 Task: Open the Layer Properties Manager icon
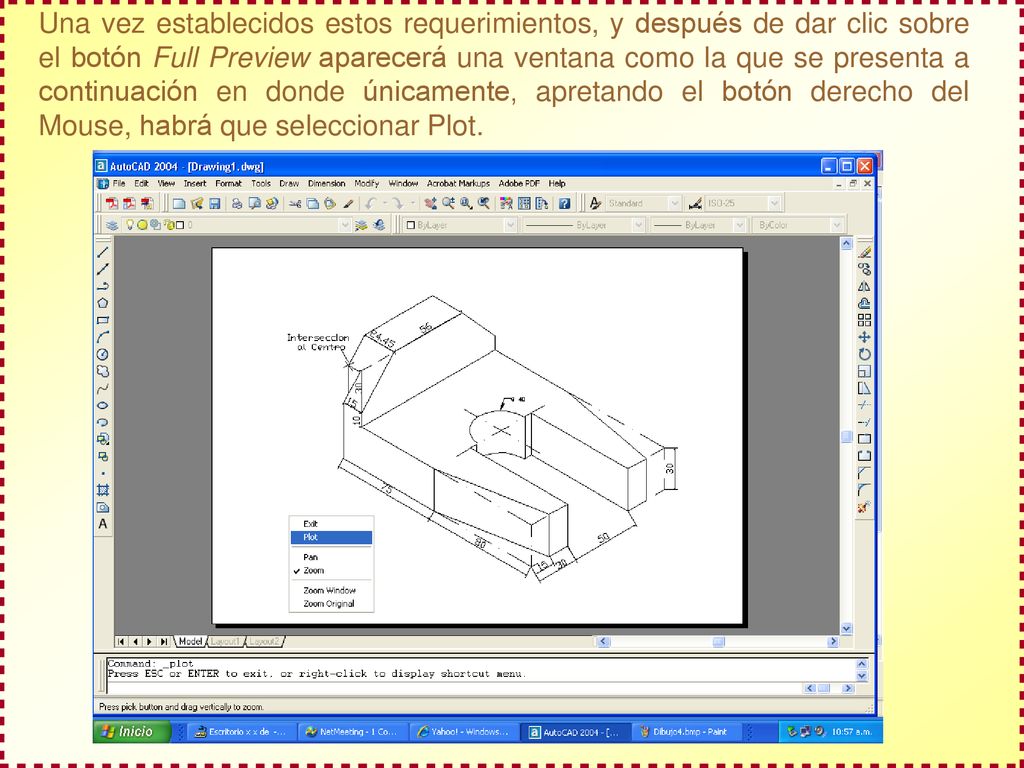pyautogui.click(x=112, y=225)
